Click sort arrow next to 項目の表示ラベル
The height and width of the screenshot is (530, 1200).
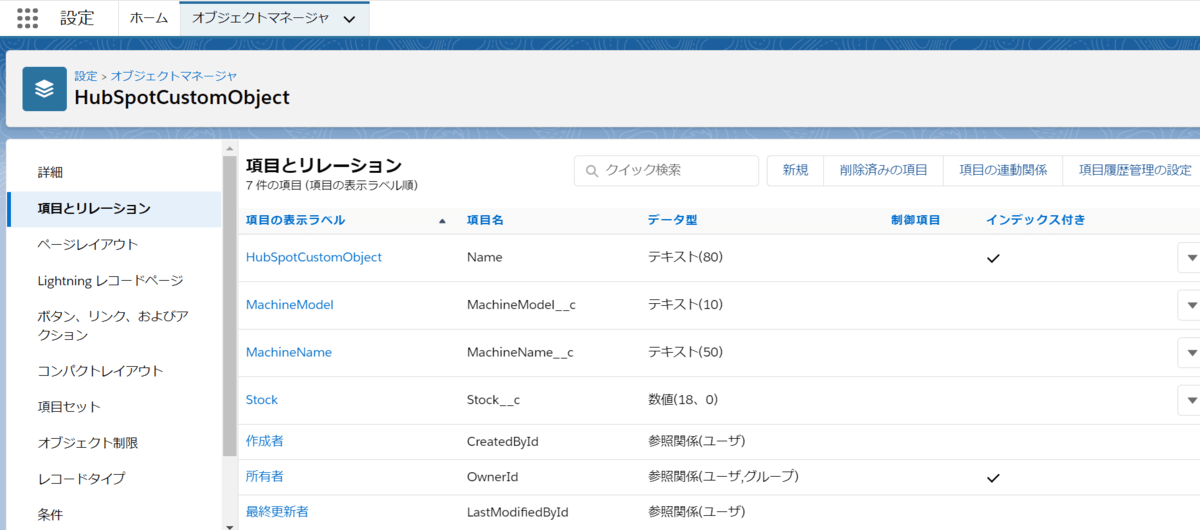(443, 221)
